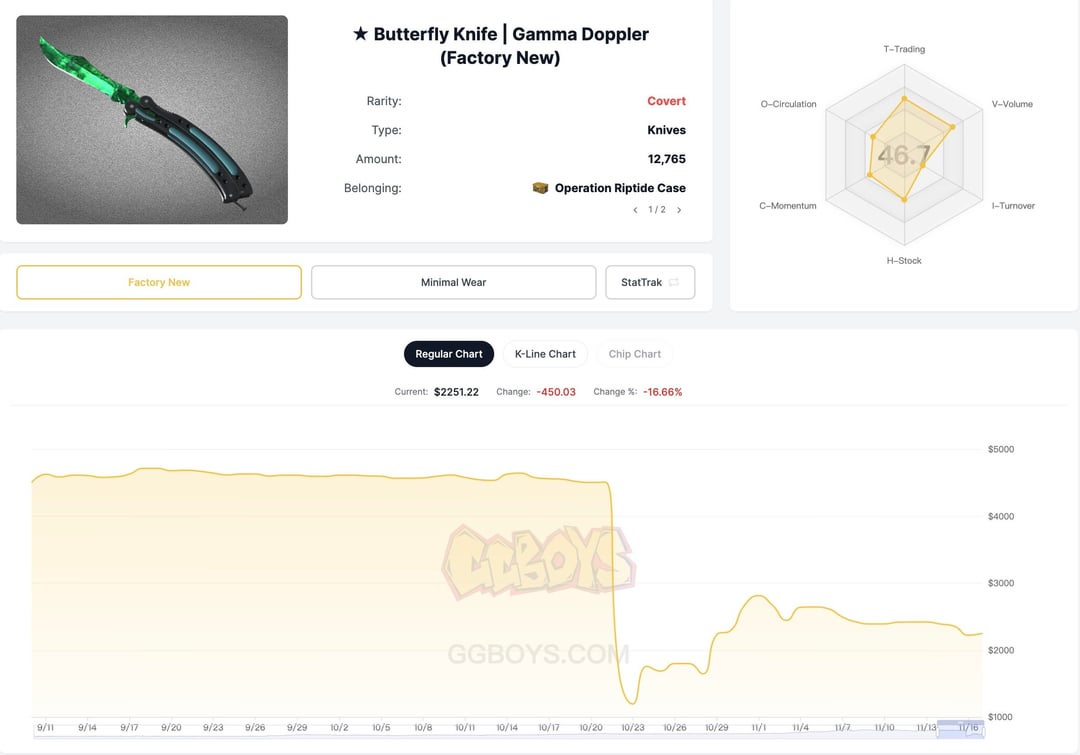Open the Chip Chart tab
The height and width of the screenshot is (755, 1080).
coord(634,354)
